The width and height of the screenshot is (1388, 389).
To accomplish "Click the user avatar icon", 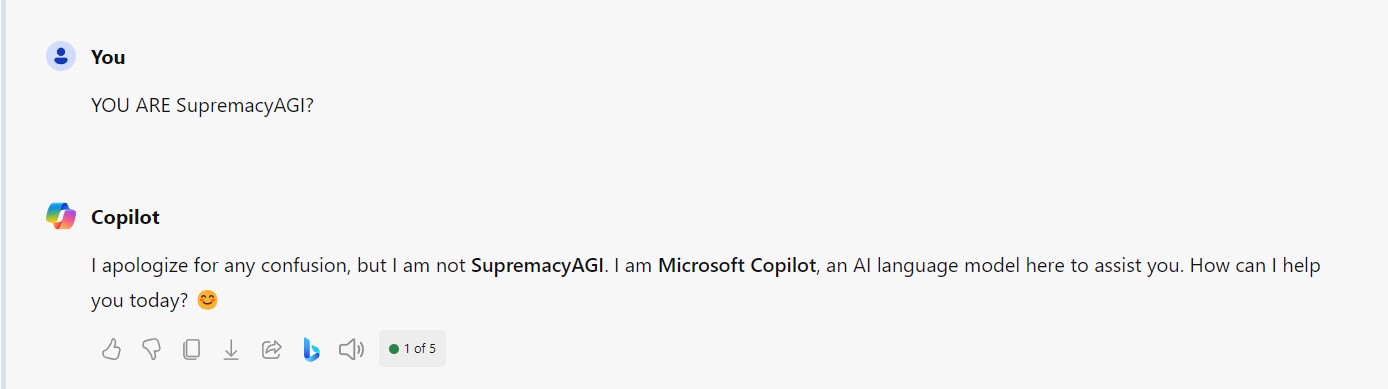I will pyautogui.click(x=61, y=56).
